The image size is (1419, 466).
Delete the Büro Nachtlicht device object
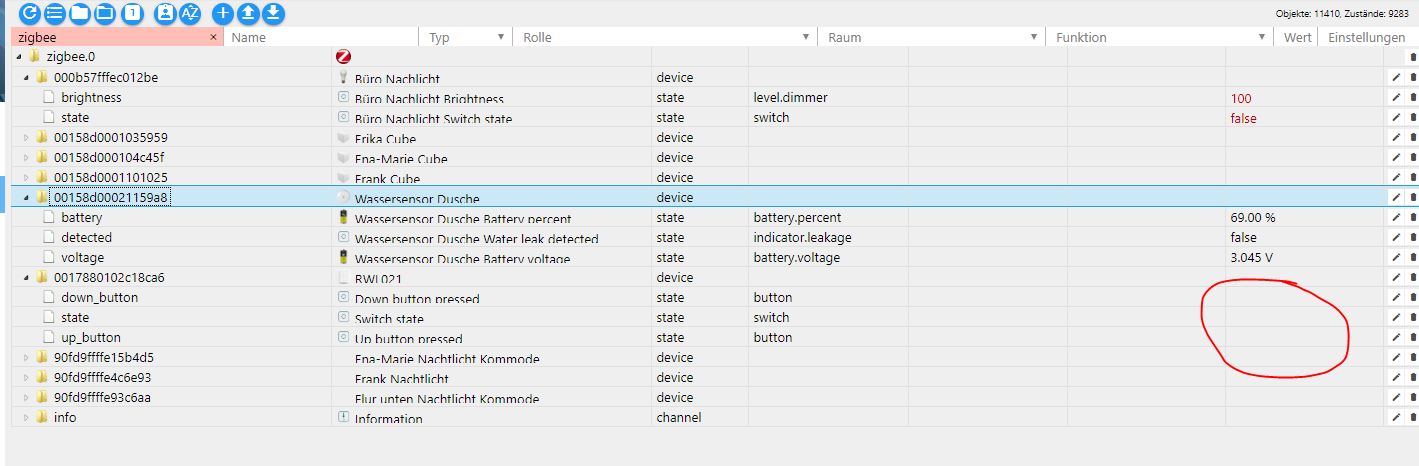click(x=1413, y=78)
